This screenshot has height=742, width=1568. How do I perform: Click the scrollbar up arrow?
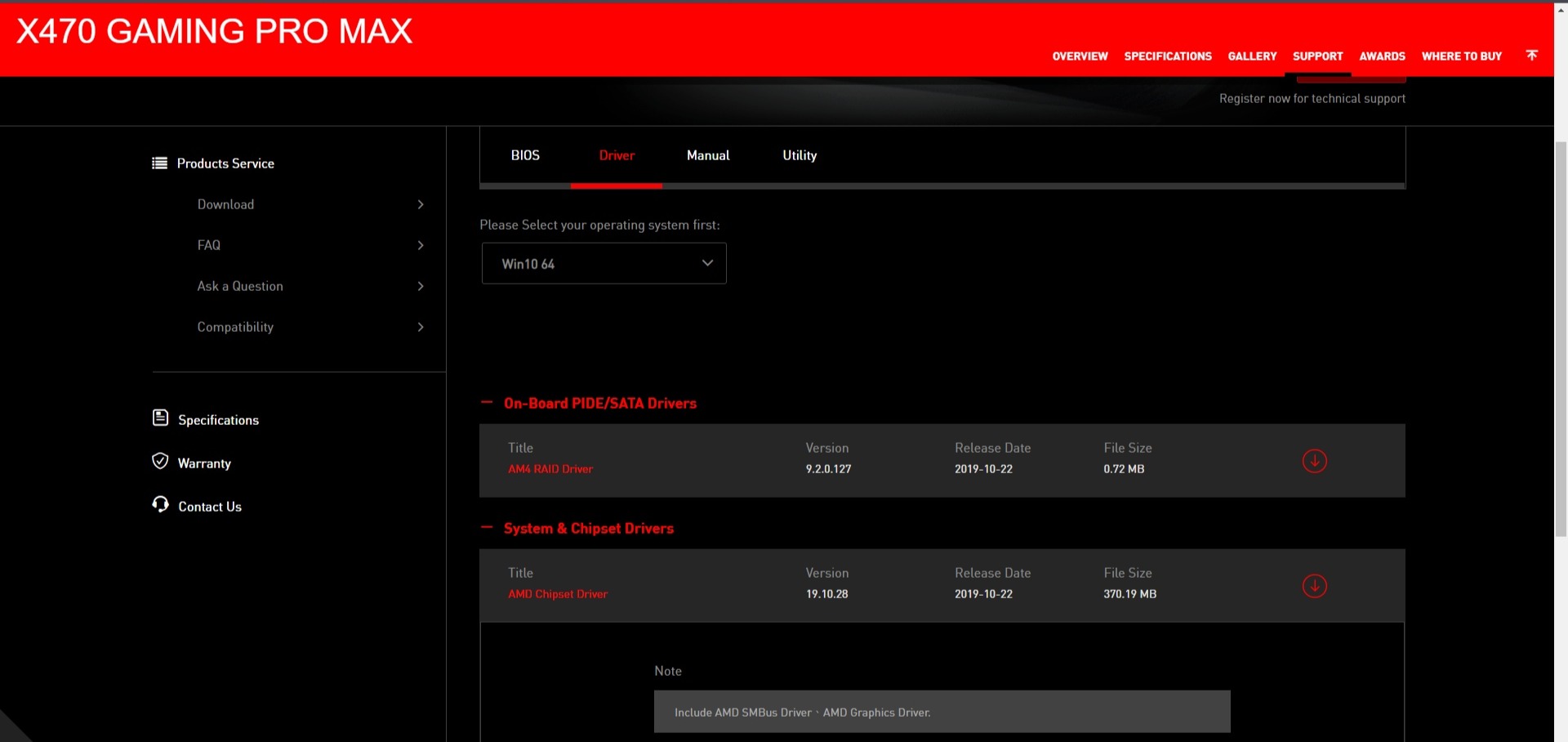pos(1561,10)
